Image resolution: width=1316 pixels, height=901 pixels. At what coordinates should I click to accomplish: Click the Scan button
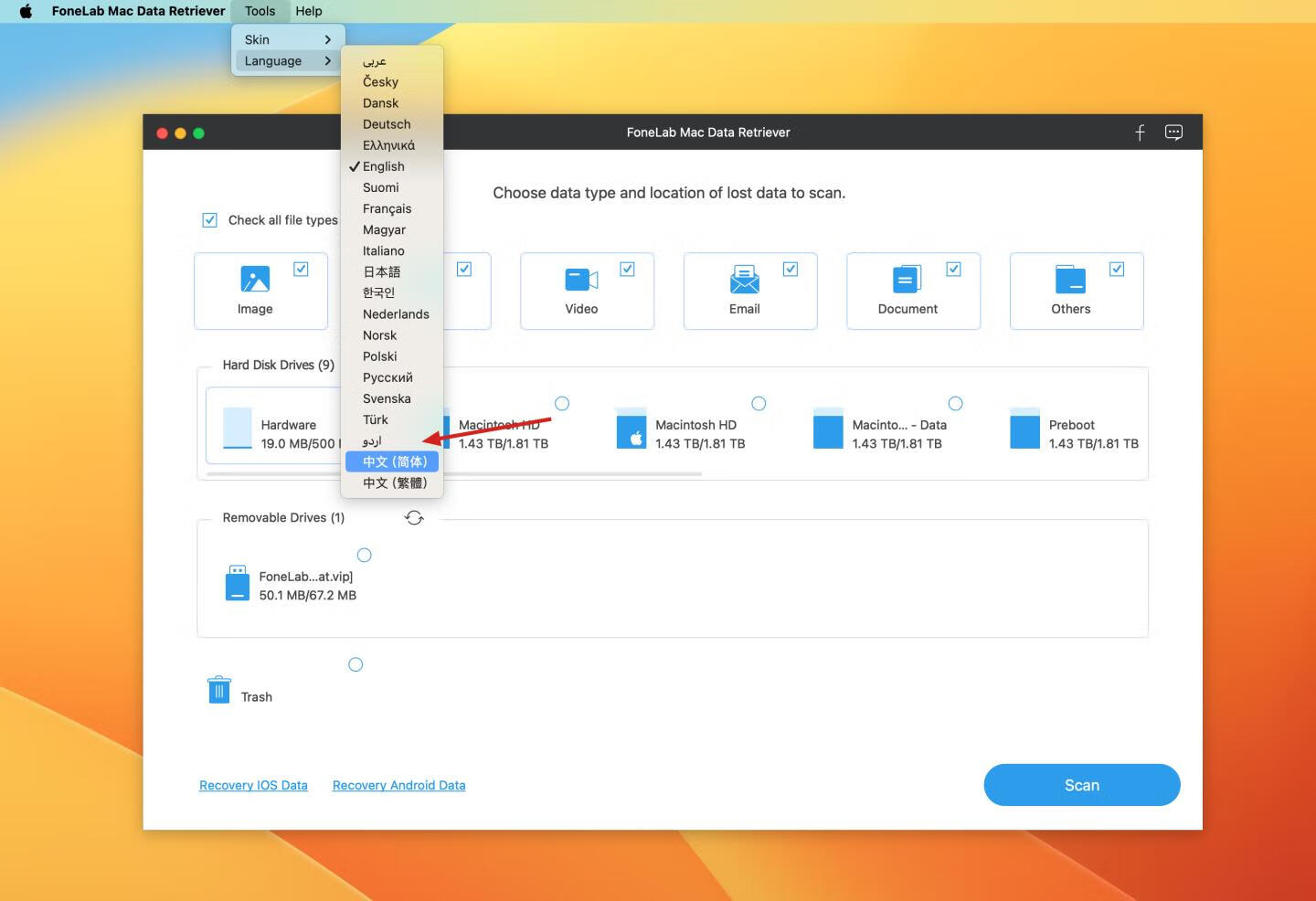pos(1082,785)
